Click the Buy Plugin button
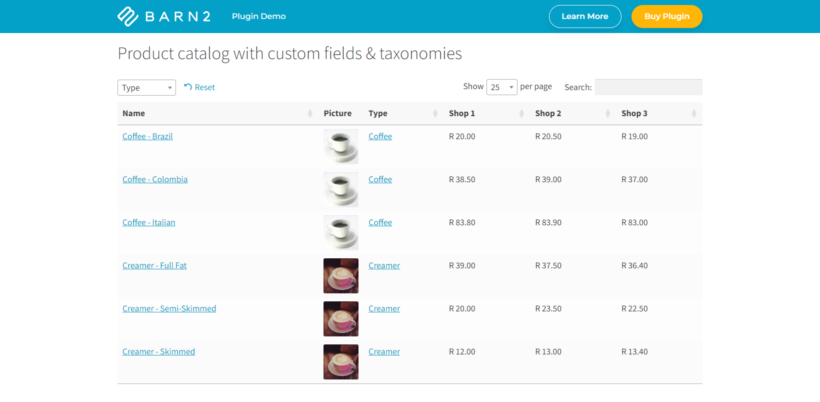 (667, 16)
